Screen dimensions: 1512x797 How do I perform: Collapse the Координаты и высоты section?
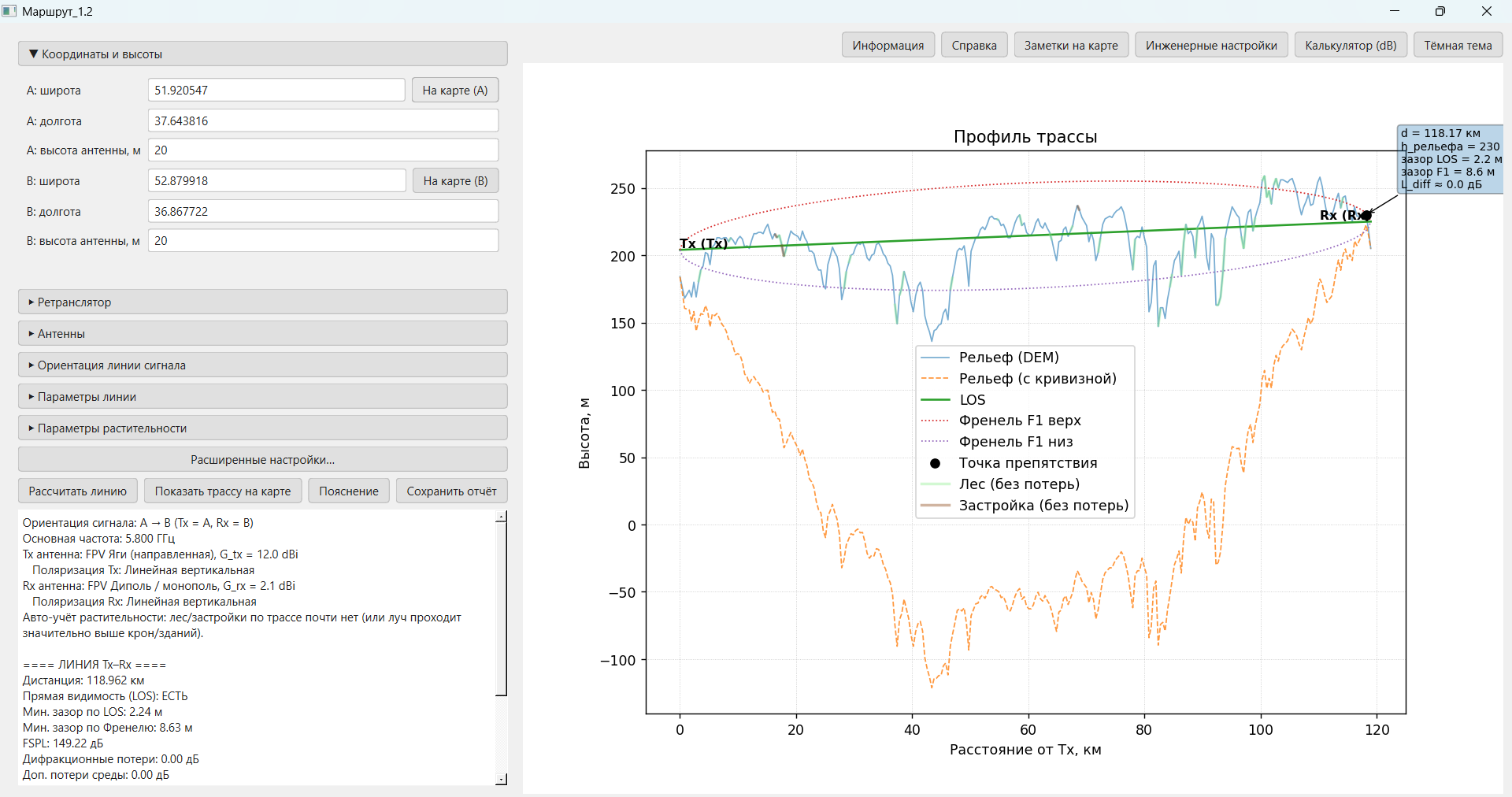tap(262, 54)
